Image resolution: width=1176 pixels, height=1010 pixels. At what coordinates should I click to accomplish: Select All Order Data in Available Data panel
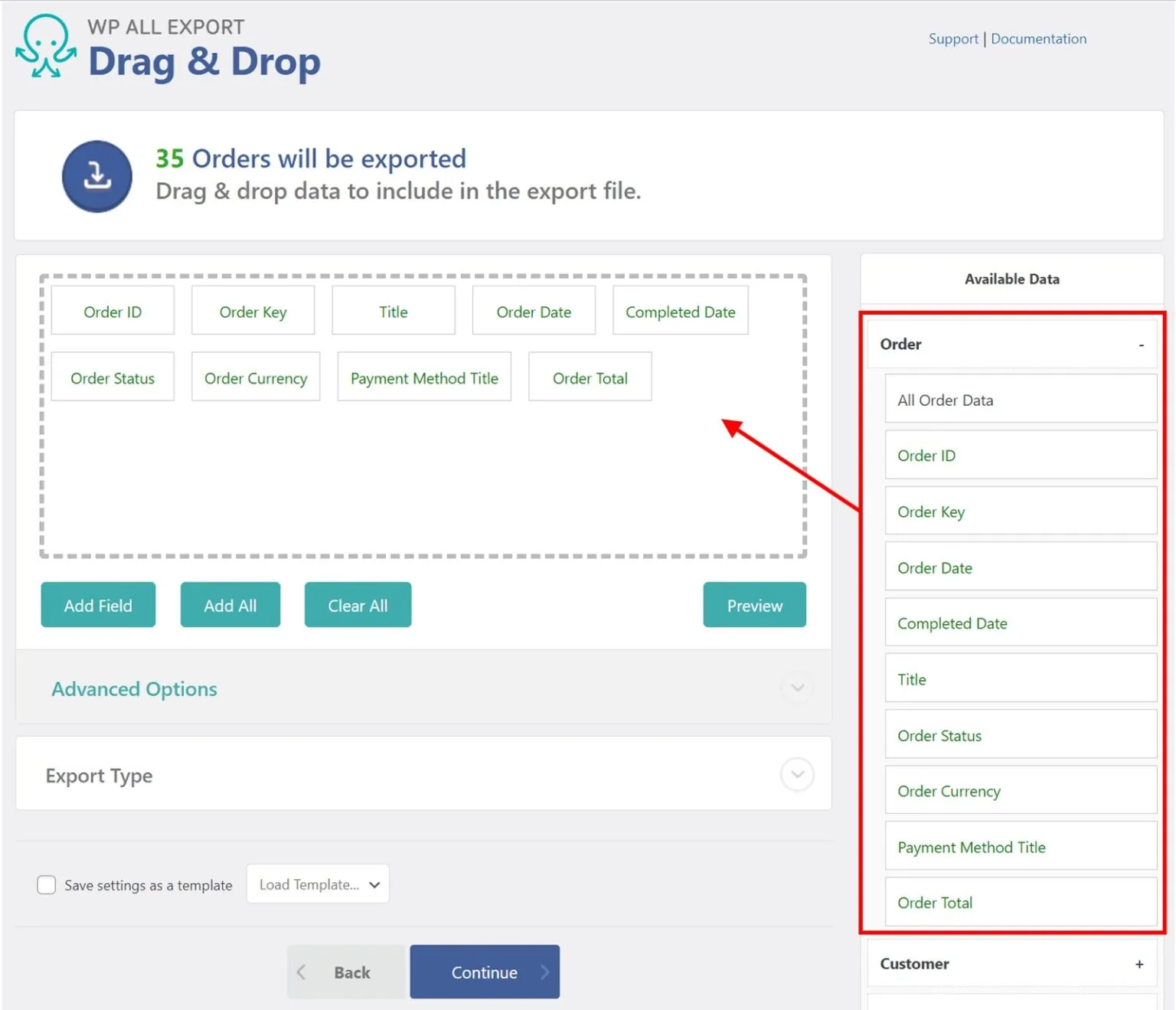pos(1021,399)
